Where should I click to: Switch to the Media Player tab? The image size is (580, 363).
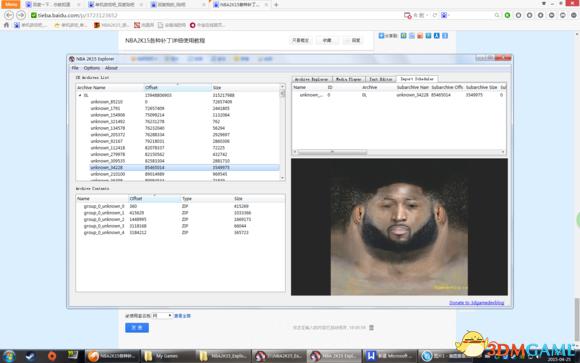coord(348,79)
